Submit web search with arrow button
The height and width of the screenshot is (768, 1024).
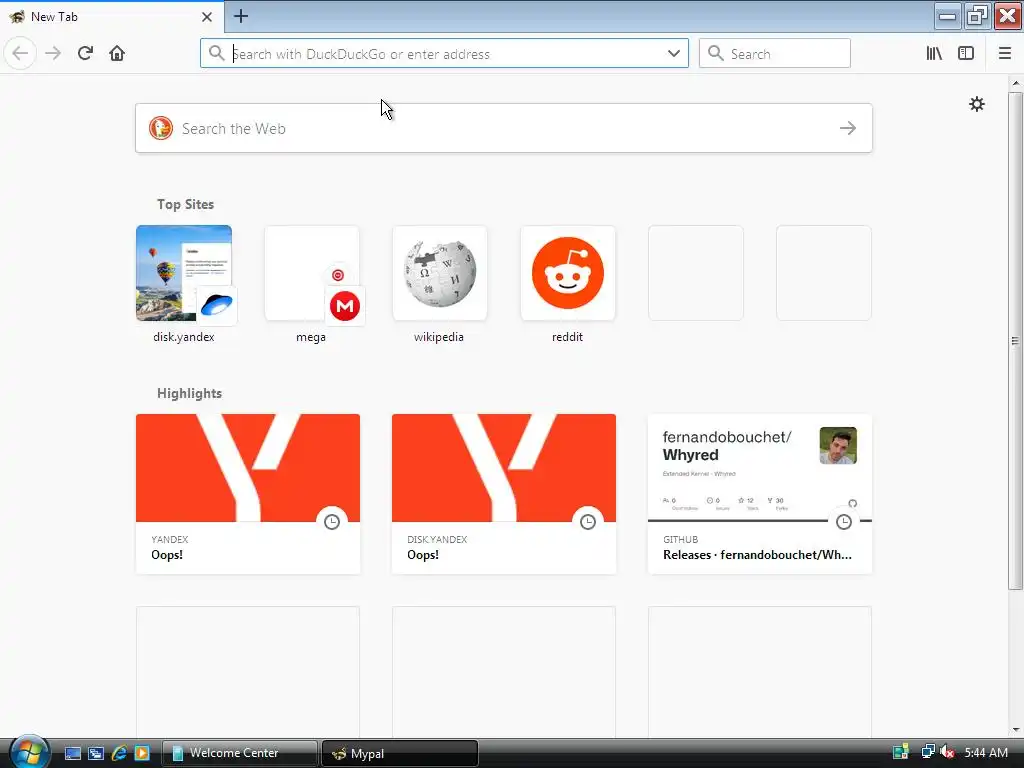point(848,128)
